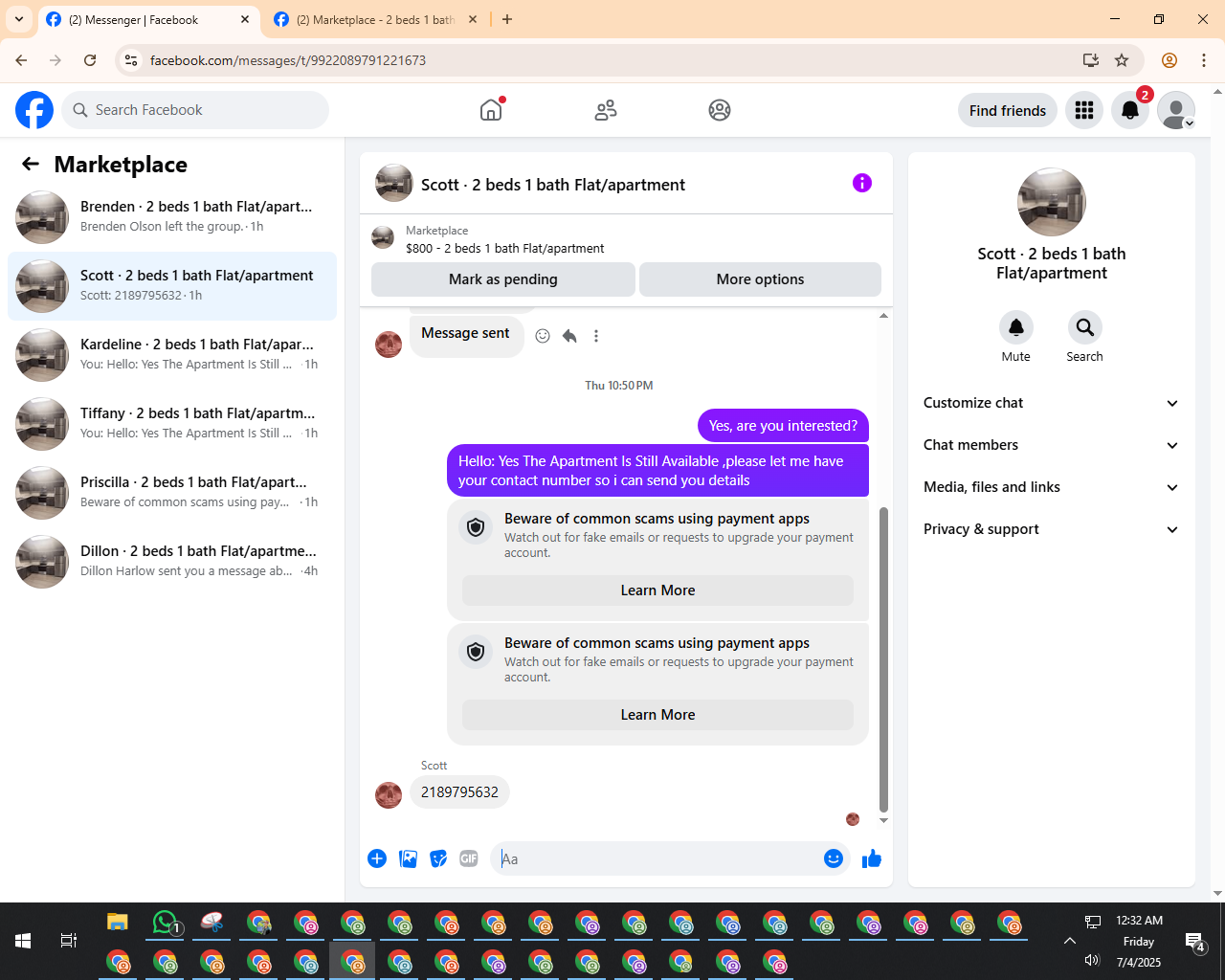Screen dimensions: 1225x980
Task: Open the Facebook menu grid icon
Action: (1084, 110)
